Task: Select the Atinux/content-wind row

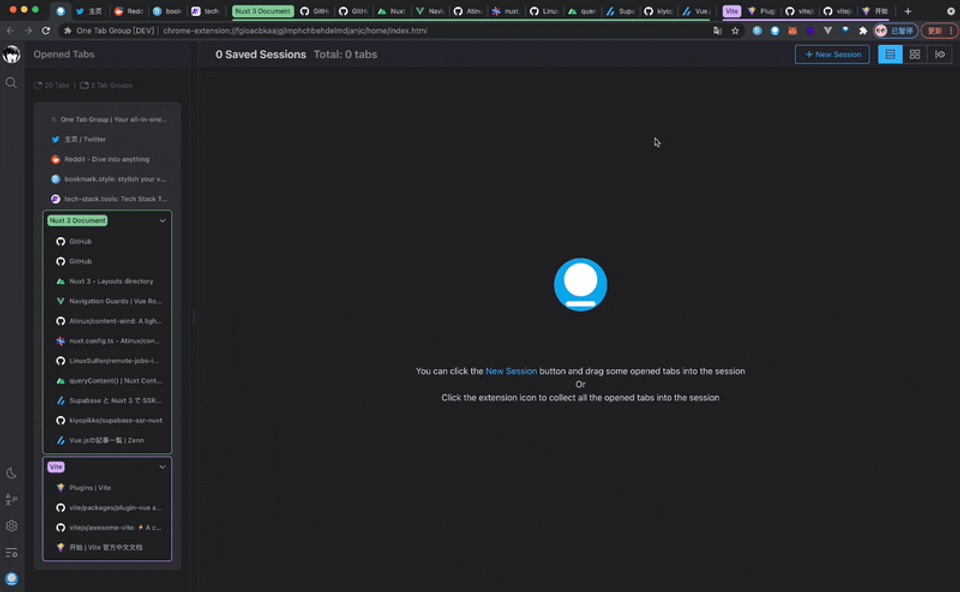Action: pos(108,321)
